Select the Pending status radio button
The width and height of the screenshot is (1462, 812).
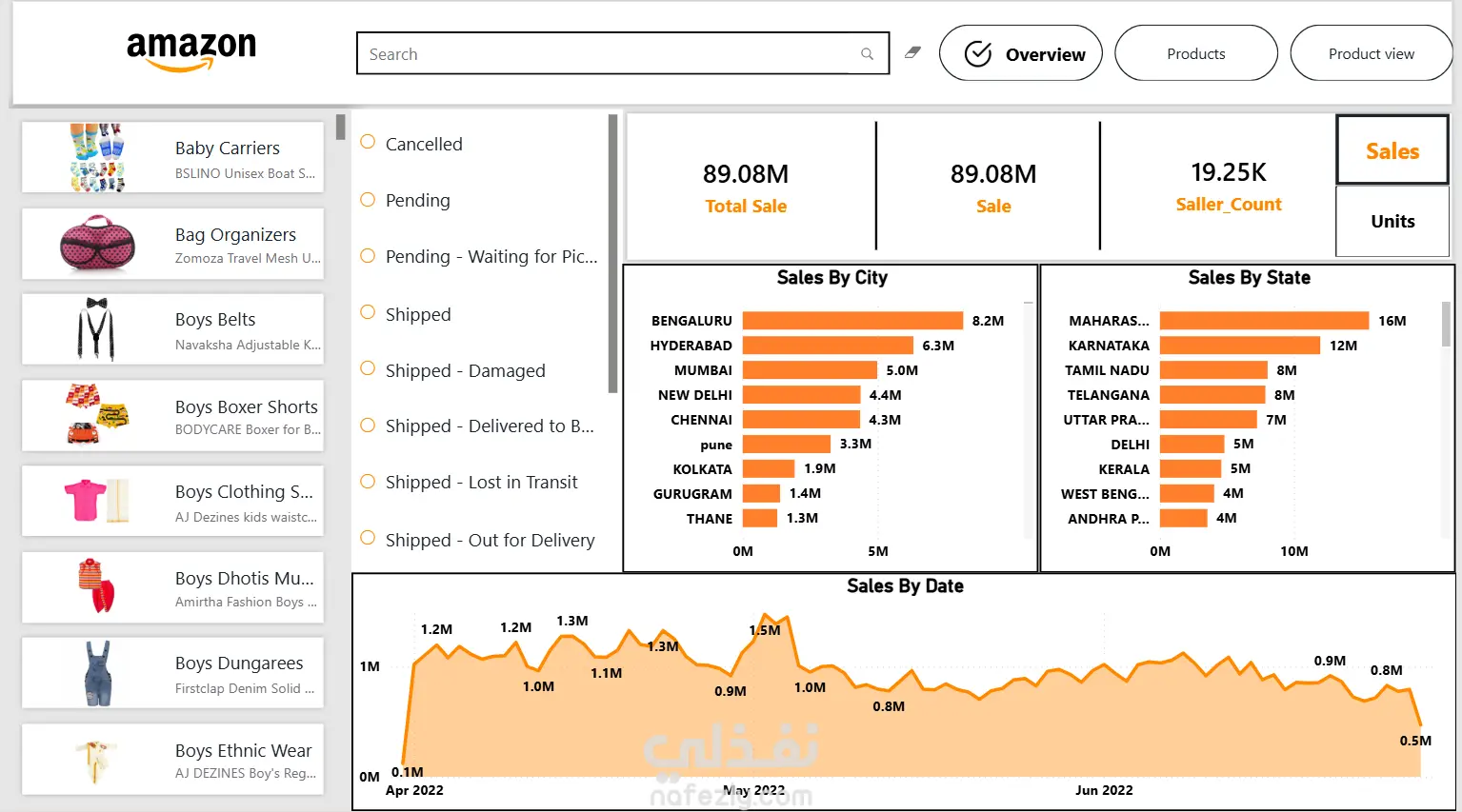(x=368, y=199)
